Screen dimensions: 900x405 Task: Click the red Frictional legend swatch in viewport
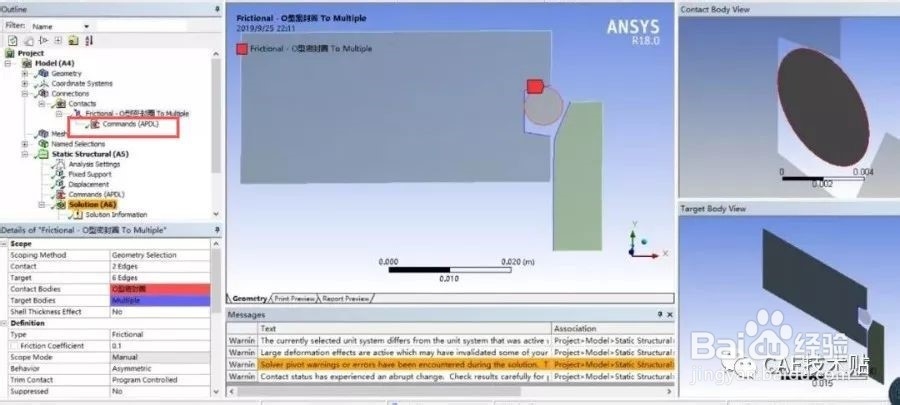tap(242, 49)
